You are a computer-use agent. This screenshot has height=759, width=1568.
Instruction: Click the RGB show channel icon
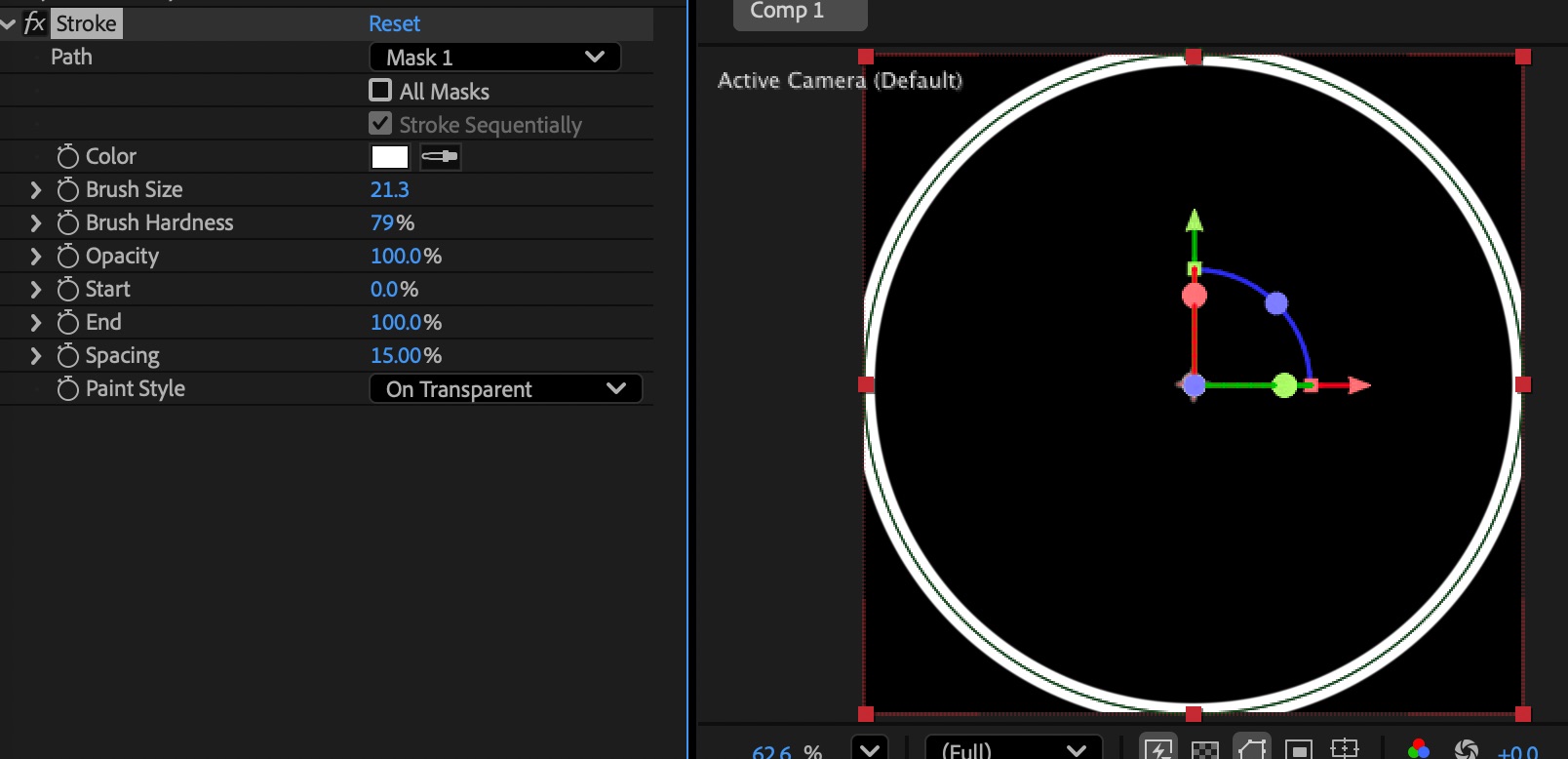coord(1419,748)
